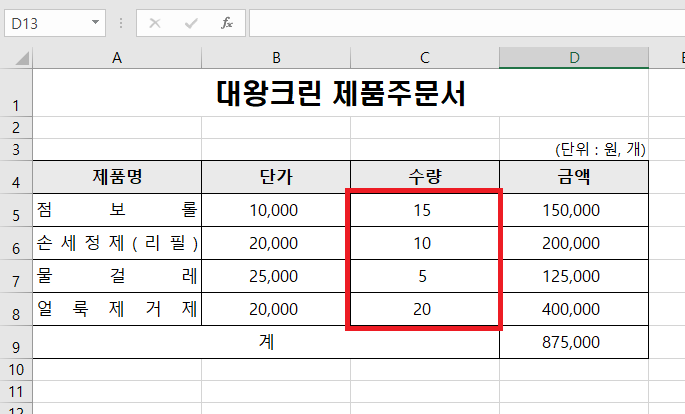Screen dimensions: 685x414
Task: Click the 20,000 price cell in 얼룩제거제 row
Action: (x=276, y=309)
